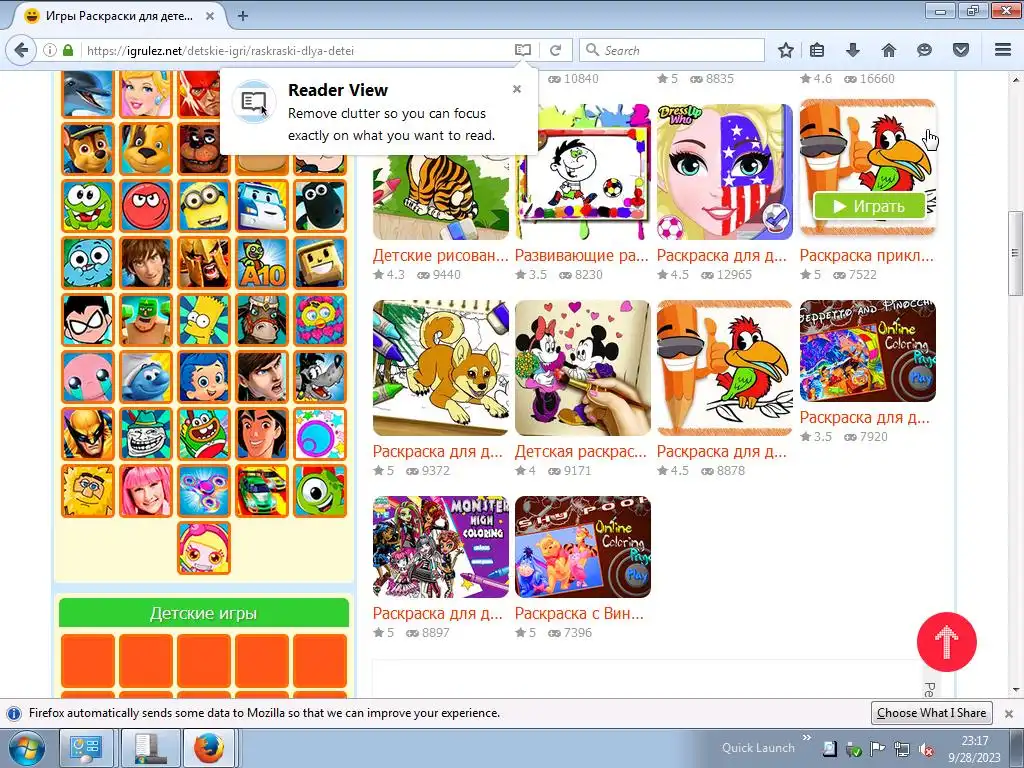The height and width of the screenshot is (768, 1024).
Task: Show bookmarks list icon in toolbar
Action: (x=817, y=50)
